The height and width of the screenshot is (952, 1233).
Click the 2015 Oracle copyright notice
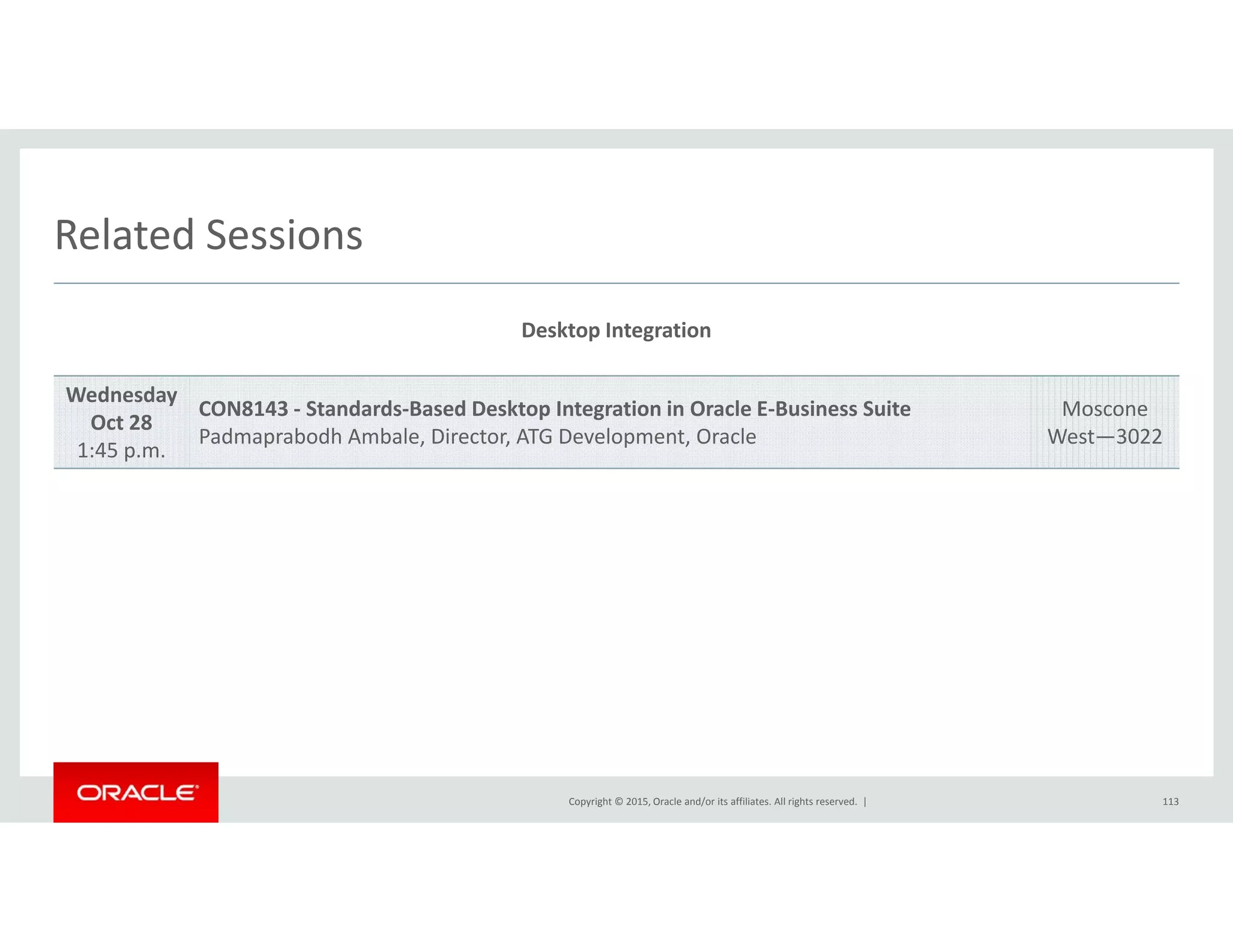point(713,802)
